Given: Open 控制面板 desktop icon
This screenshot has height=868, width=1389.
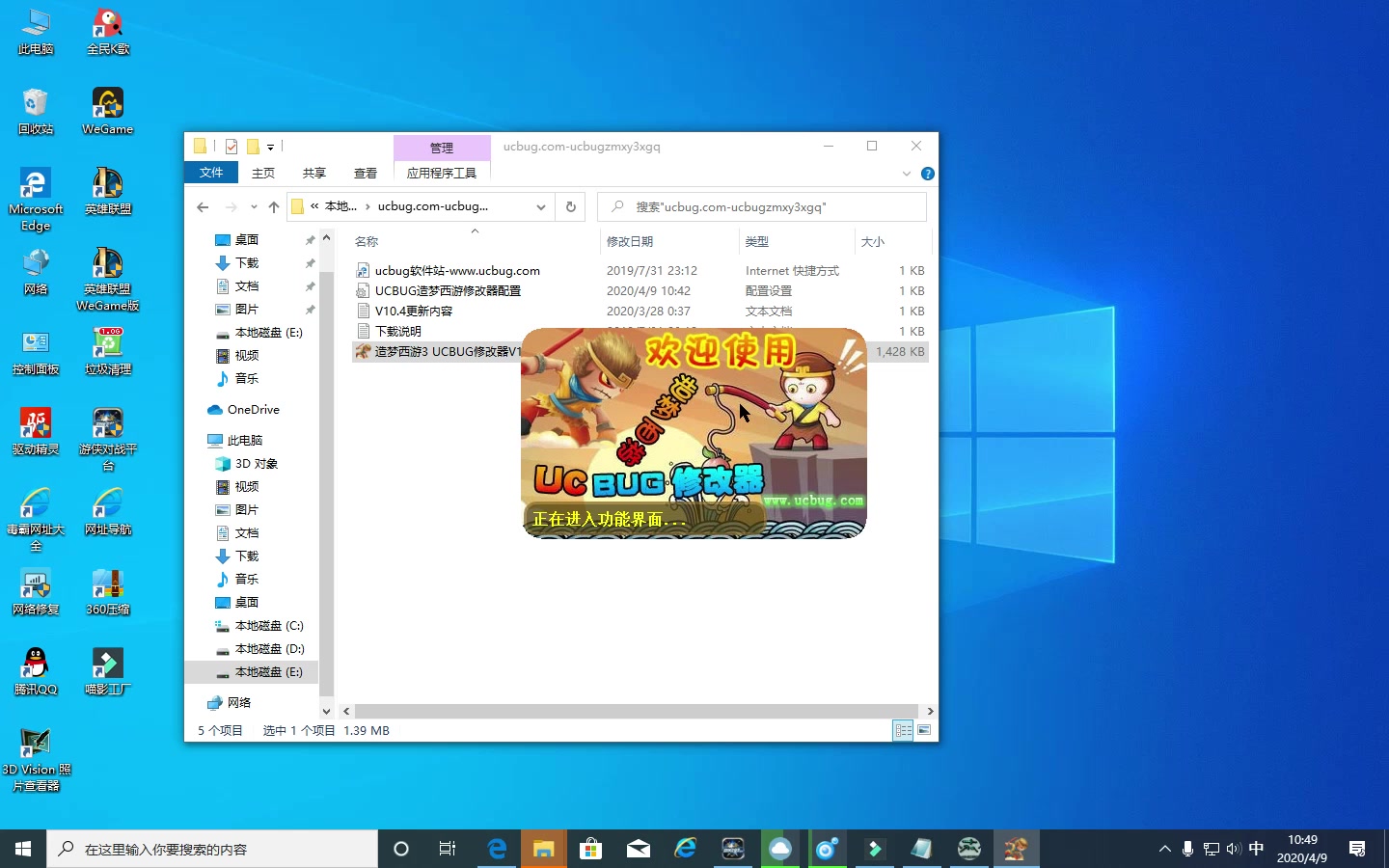Looking at the screenshot, I should [36, 352].
